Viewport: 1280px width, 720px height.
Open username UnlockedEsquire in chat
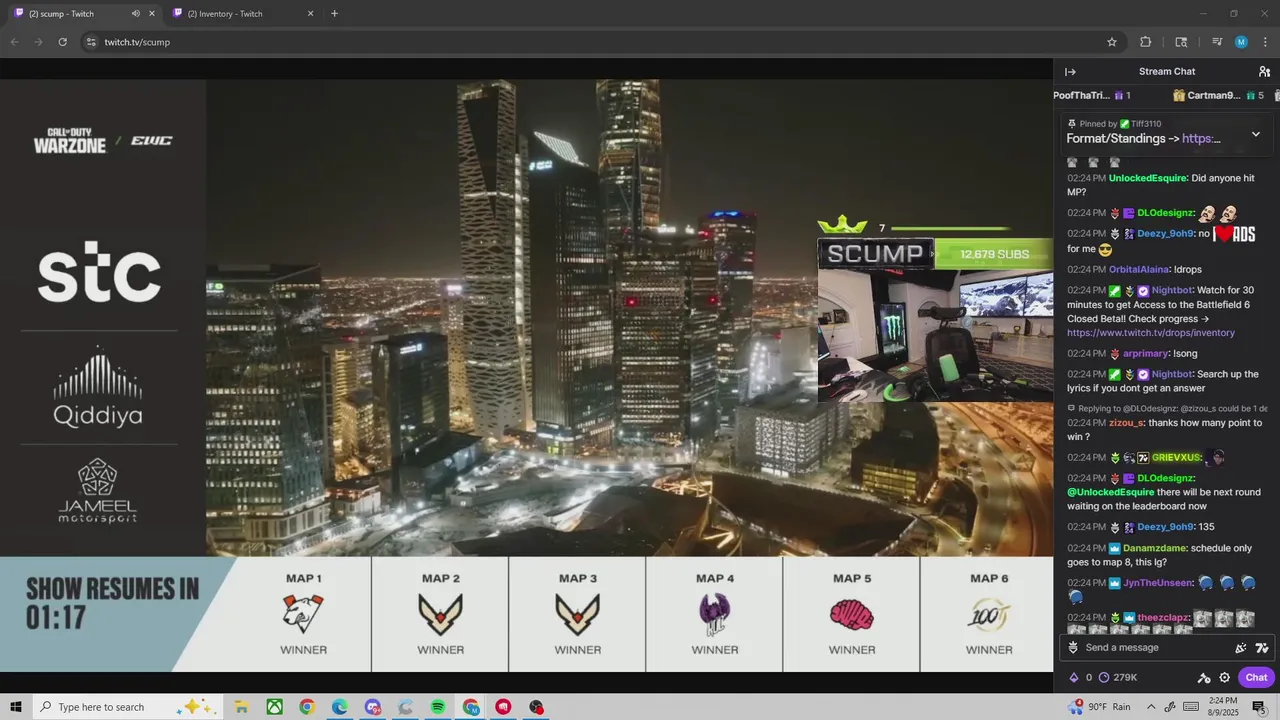tap(1148, 178)
